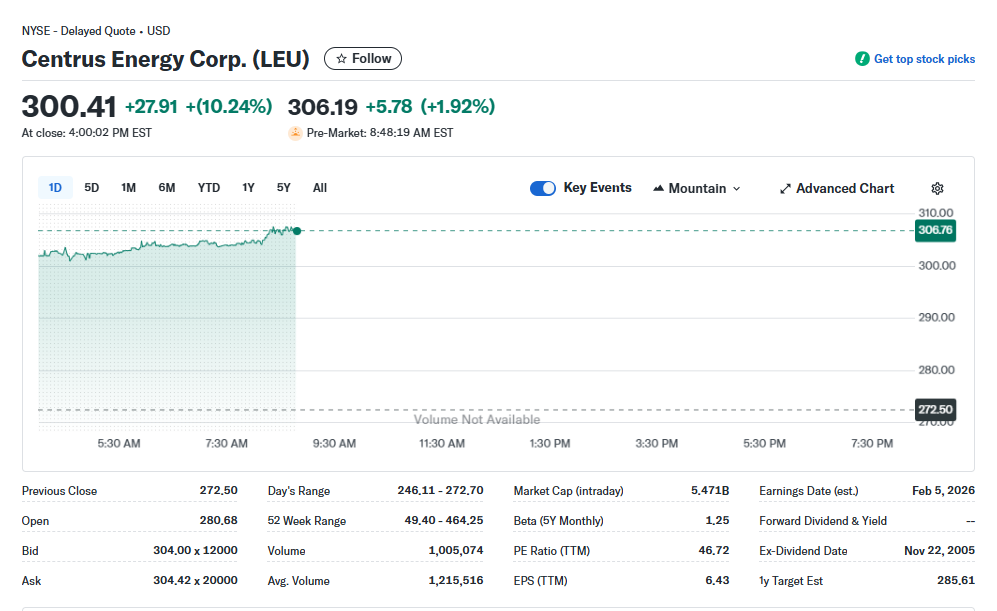View the 1Y chart range
This screenshot has height=611, width=997.
248,188
